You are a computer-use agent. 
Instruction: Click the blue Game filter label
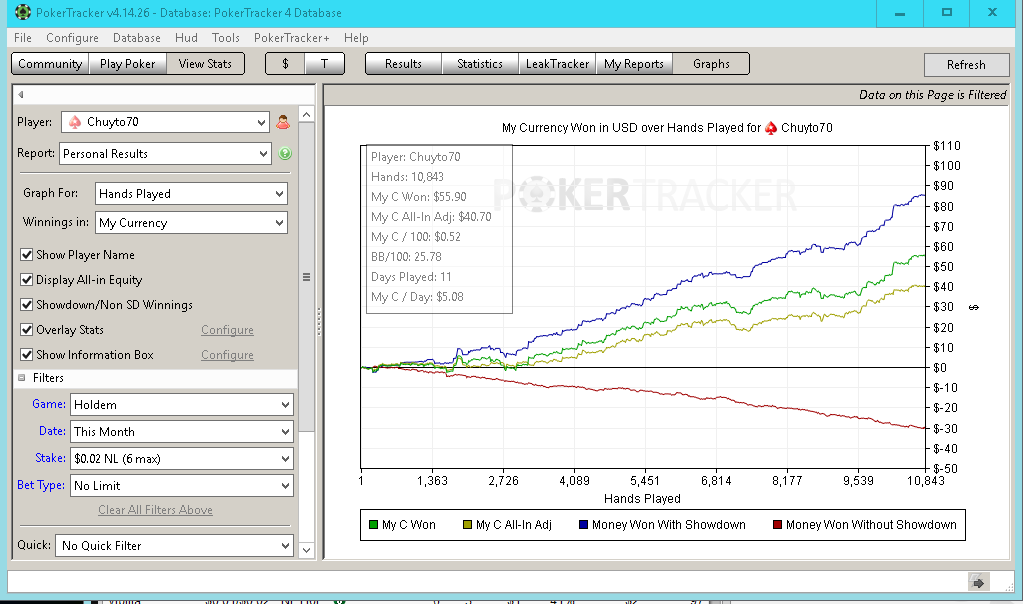(49, 404)
